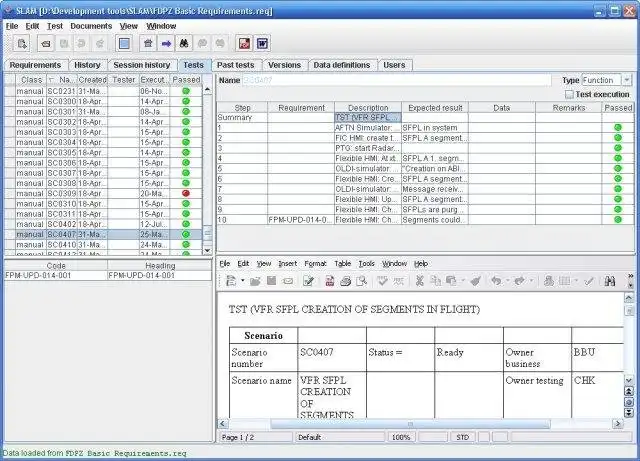This screenshot has width=640, height=461.
Task: Click the cut scissors icon in editor toolbar
Action: 421,281
